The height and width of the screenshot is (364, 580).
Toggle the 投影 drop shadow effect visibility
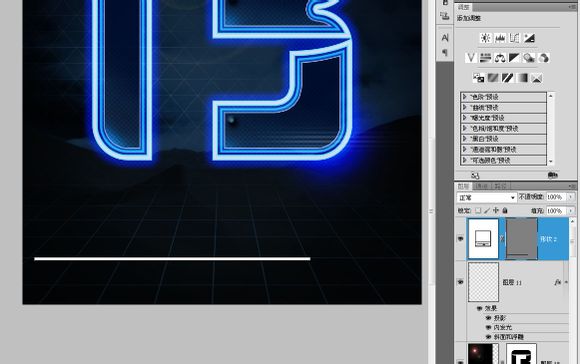click(488, 318)
